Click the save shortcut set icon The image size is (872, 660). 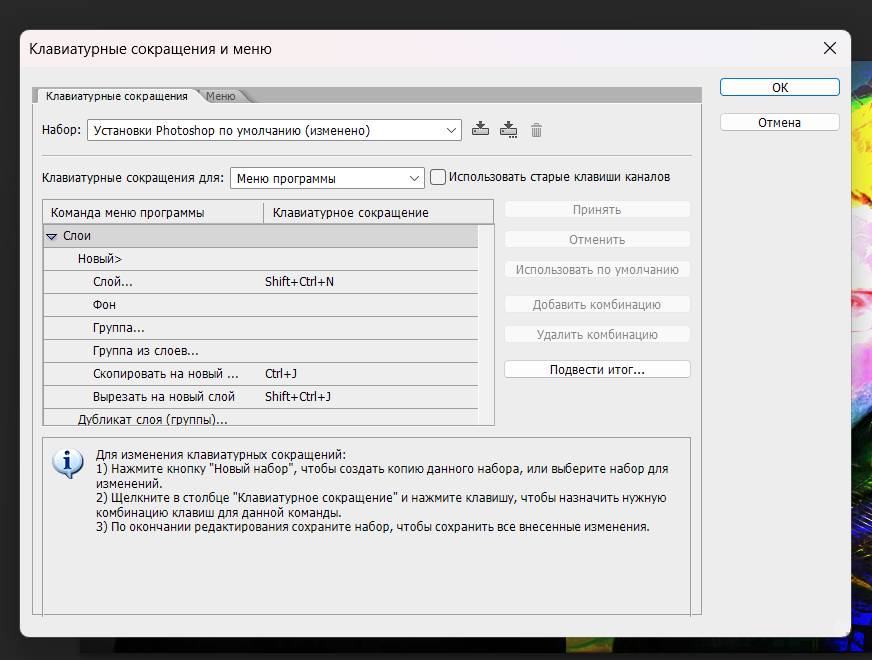(x=480, y=129)
